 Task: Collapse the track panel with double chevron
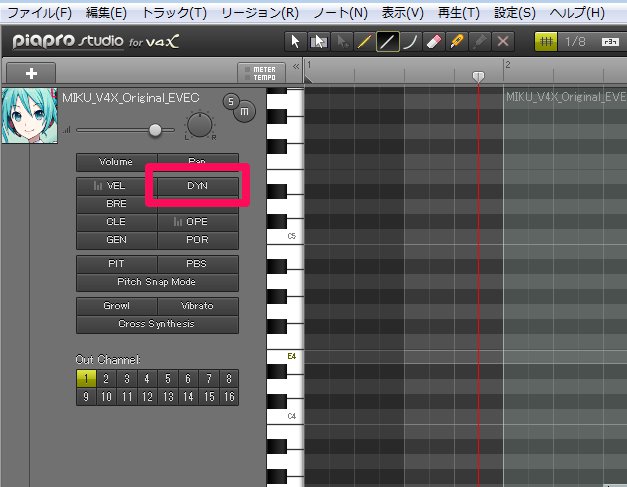[x=296, y=67]
